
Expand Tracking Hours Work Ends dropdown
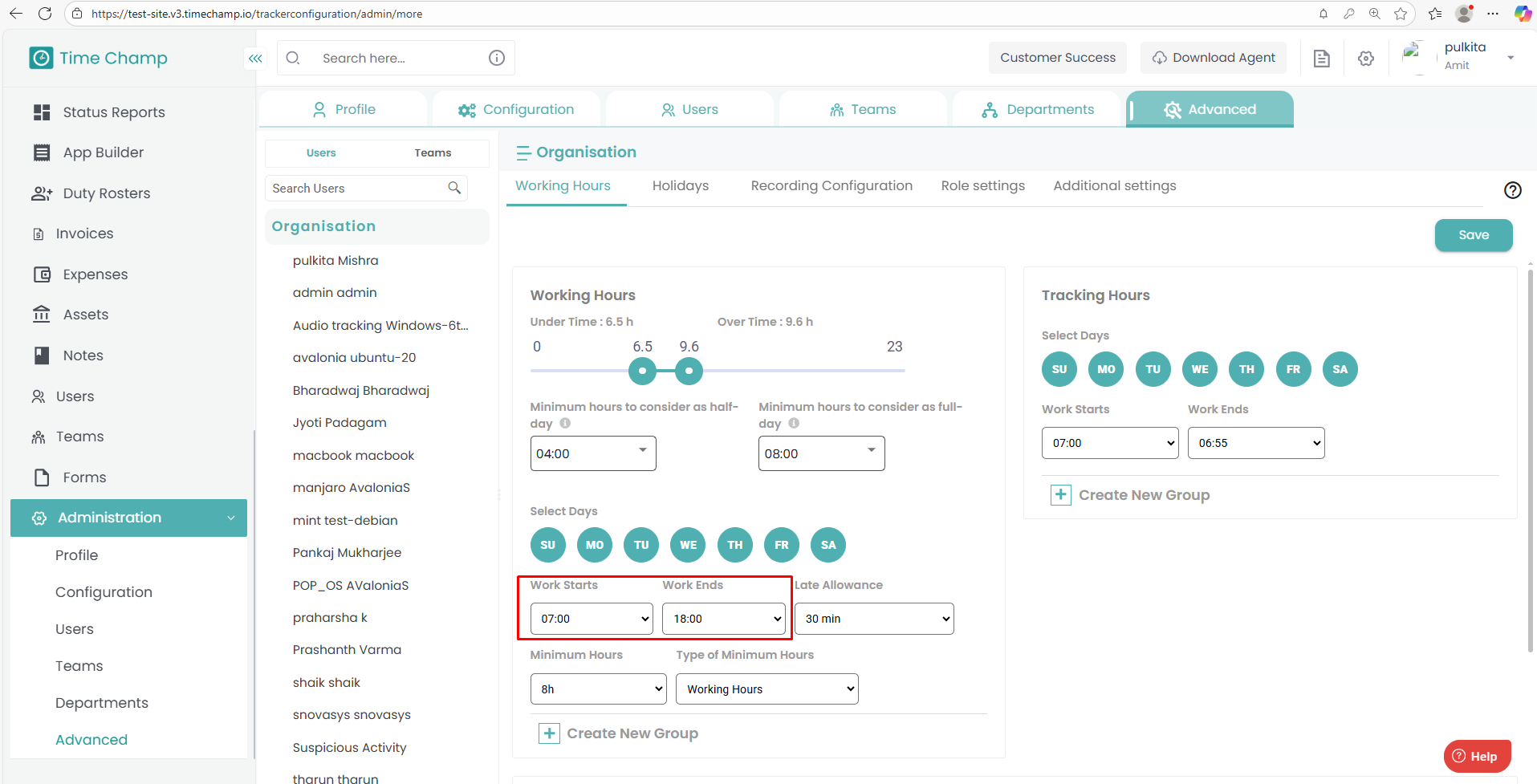pyautogui.click(x=1255, y=443)
